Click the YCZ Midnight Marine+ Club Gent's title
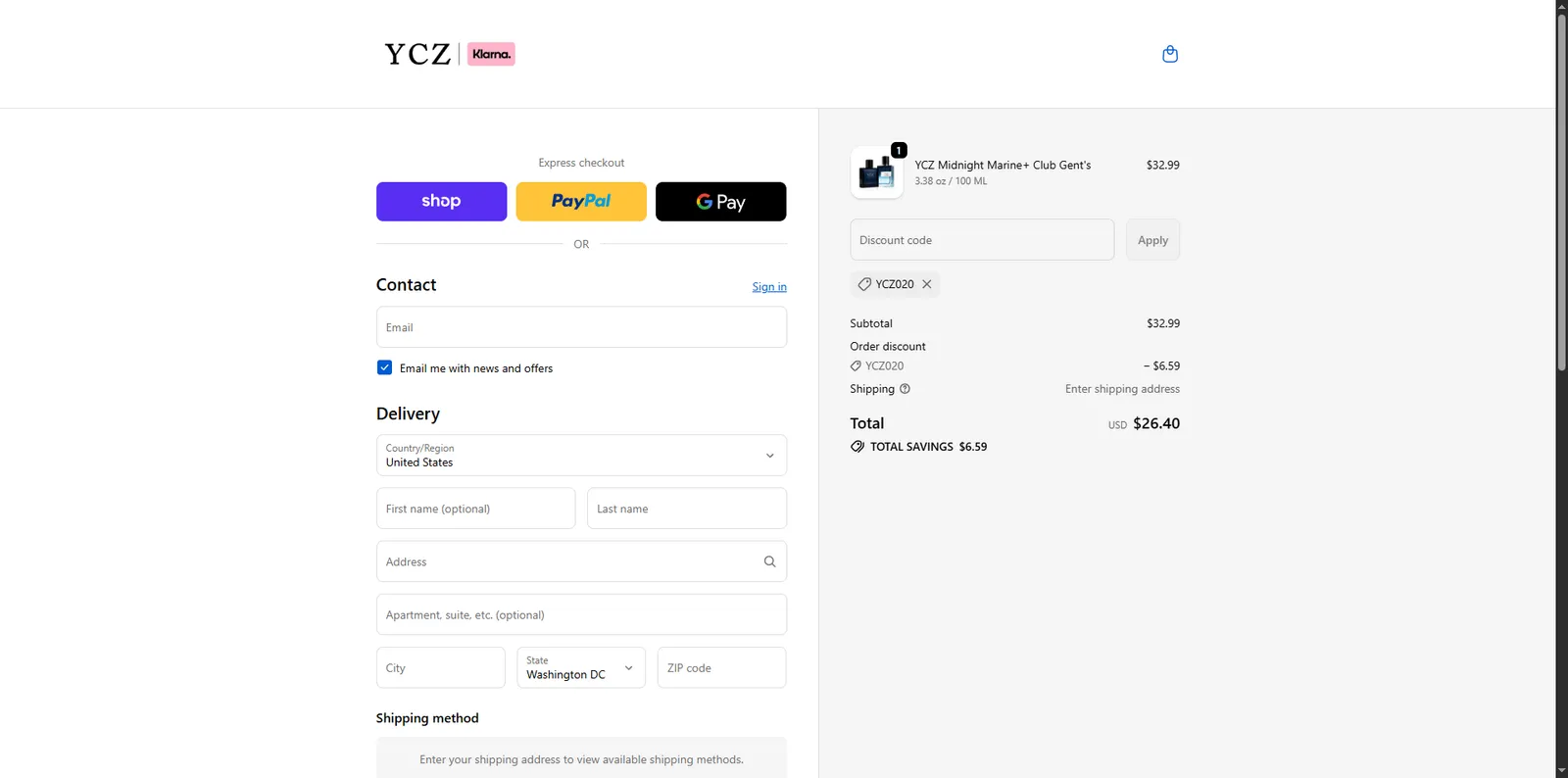Image resolution: width=1568 pixels, height=778 pixels. (1003, 166)
